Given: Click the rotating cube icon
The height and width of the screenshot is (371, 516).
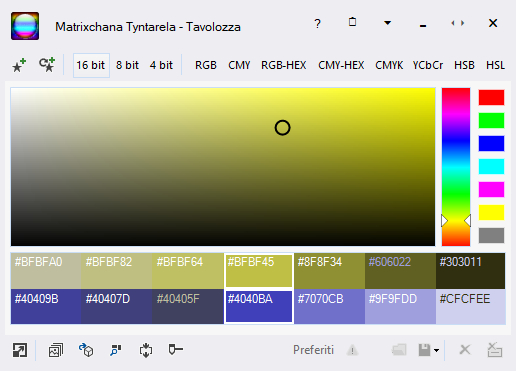Looking at the screenshot, I should tap(86, 350).
